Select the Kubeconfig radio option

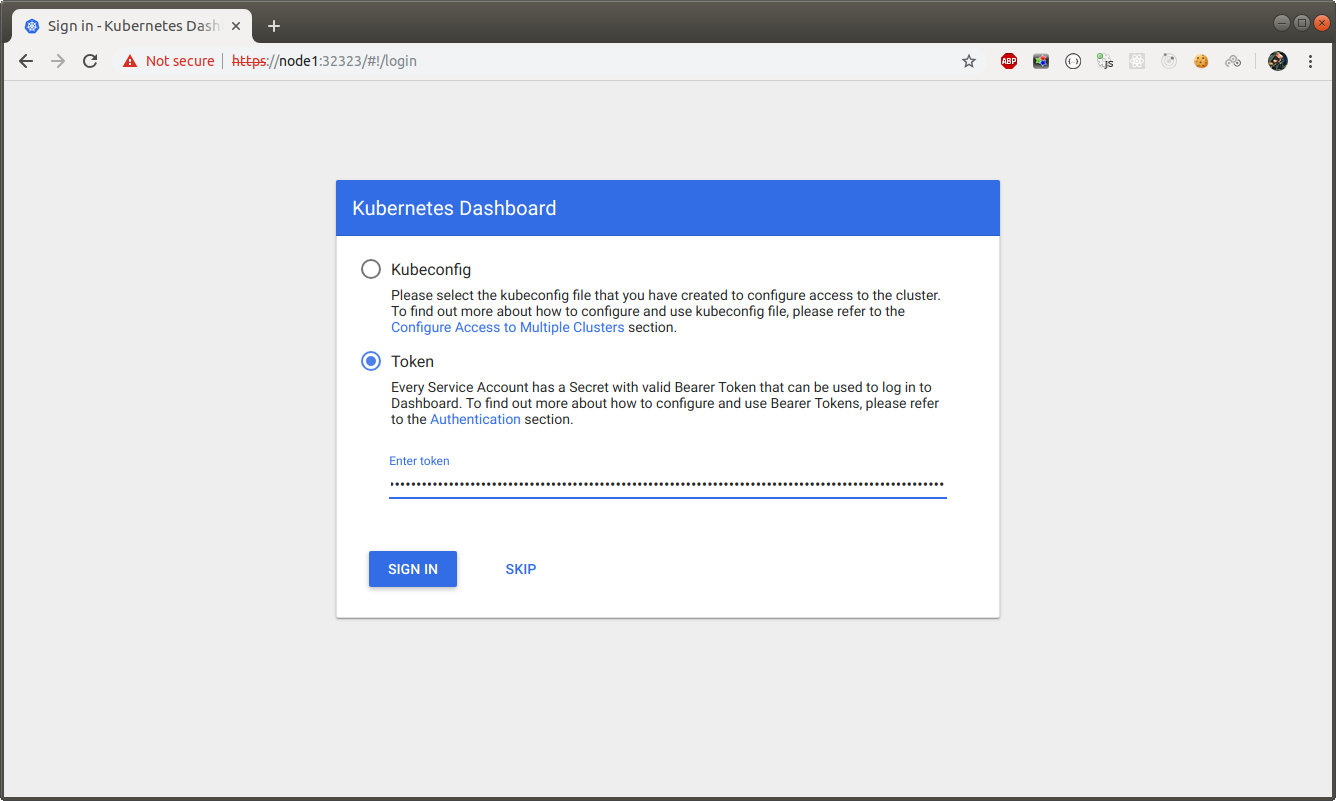[x=371, y=269]
